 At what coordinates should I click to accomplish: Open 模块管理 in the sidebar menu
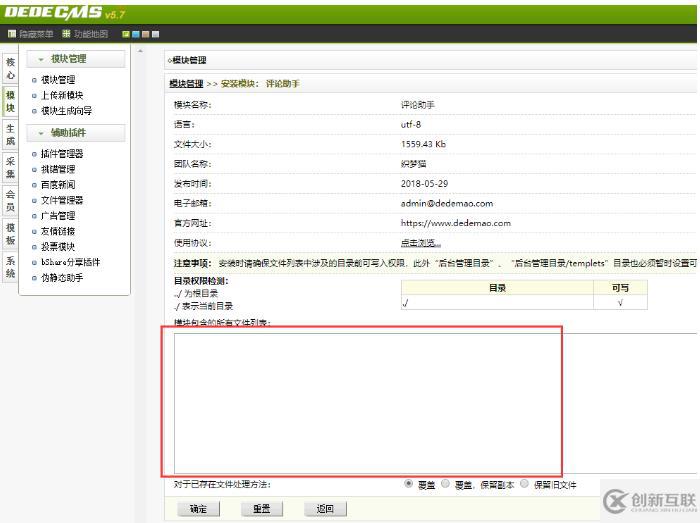click(x=58, y=79)
